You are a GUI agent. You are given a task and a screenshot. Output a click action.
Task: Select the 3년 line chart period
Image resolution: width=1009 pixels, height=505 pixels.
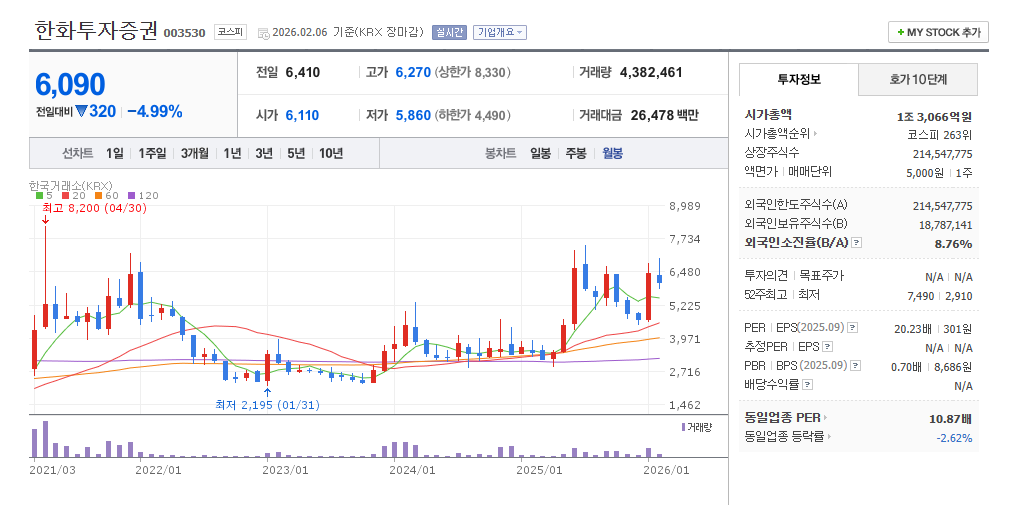[x=264, y=153]
